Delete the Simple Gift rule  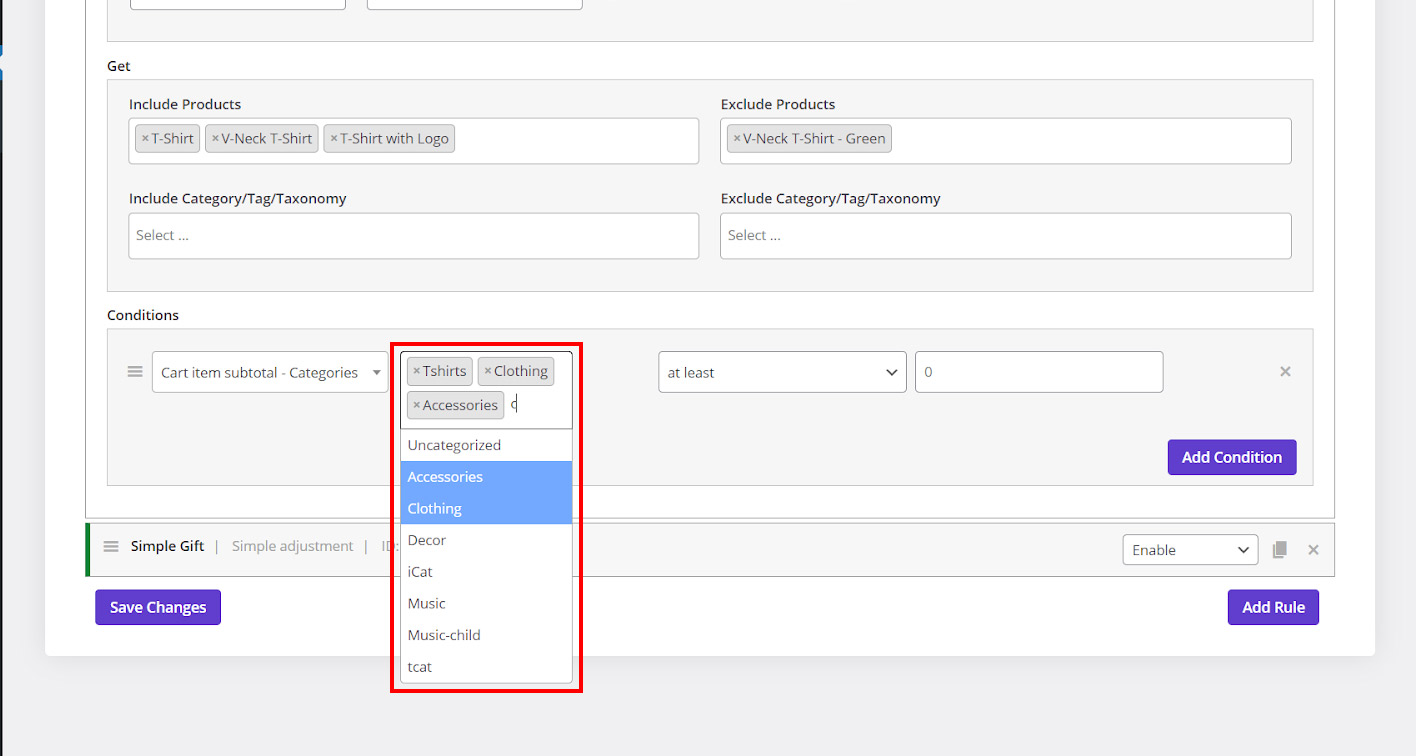1313,550
